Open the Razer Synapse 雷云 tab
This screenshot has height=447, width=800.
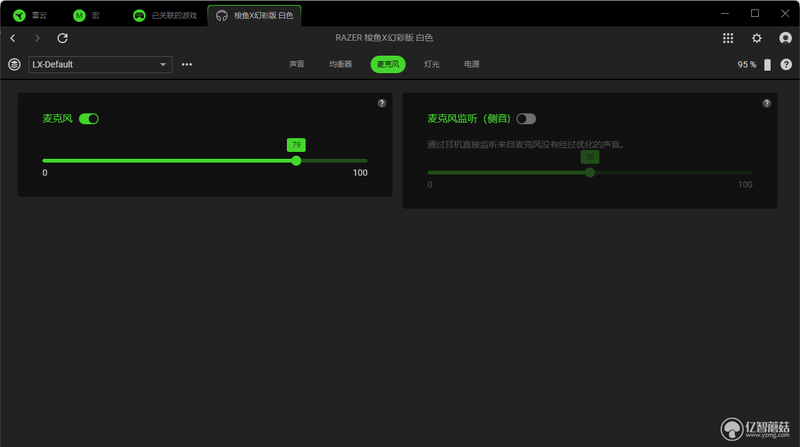tap(30, 15)
